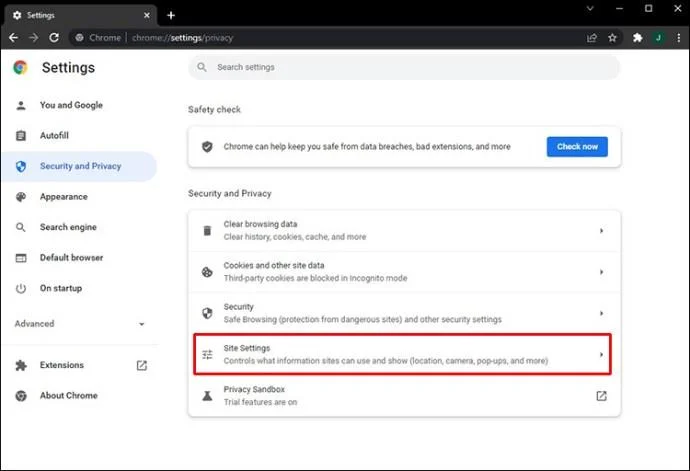Image resolution: width=690 pixels, height=471 pixels.
Task: Click the tab search chevron in title bar
Action: (590, 8)
